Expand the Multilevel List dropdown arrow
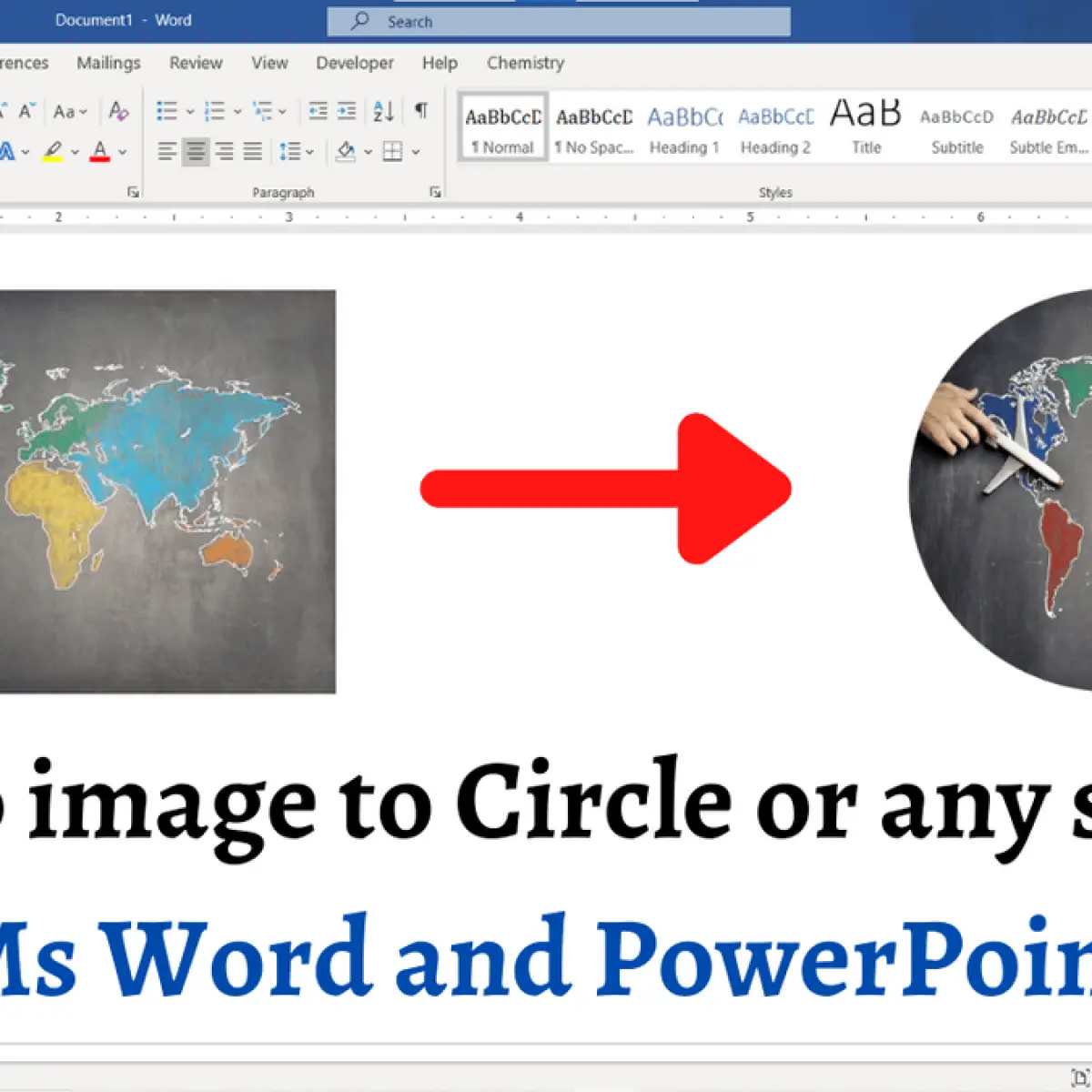 (282, 111)
